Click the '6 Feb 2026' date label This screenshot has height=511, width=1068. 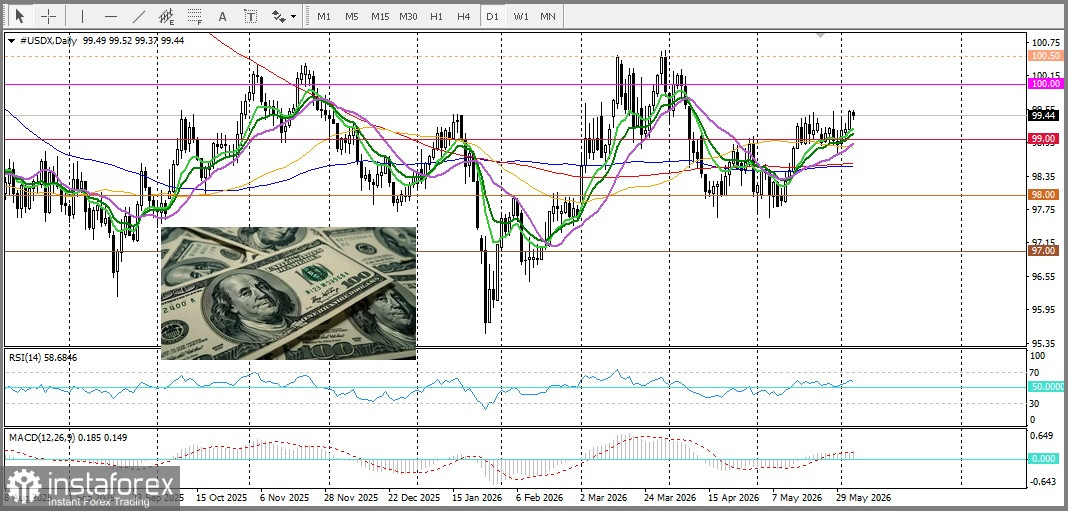(x=539, y=497)
